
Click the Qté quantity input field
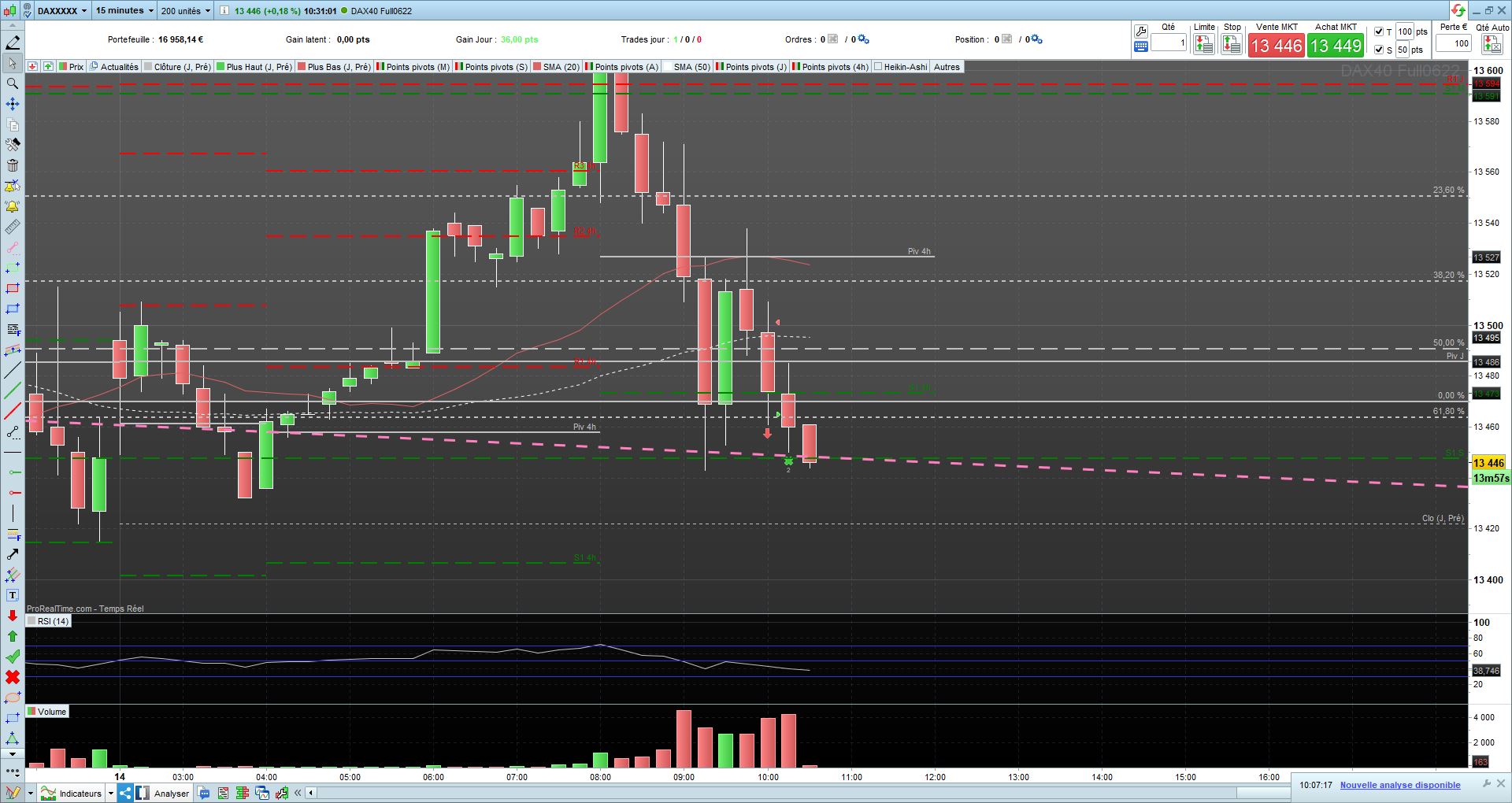(1169, 43)
